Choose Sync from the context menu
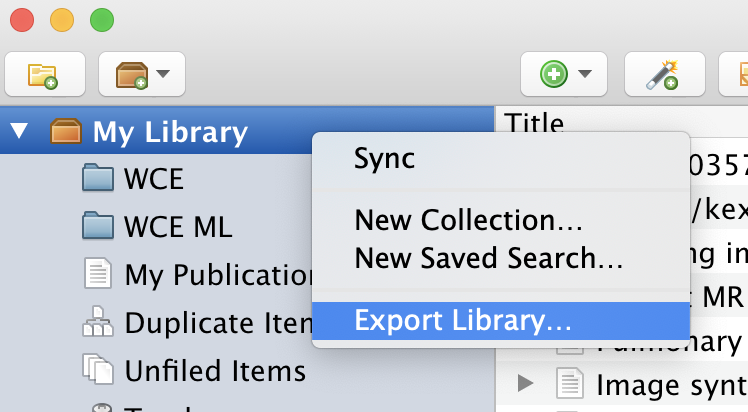Viewport: 748px width, 412px height. pyautogui.click(x=385, y=158)
